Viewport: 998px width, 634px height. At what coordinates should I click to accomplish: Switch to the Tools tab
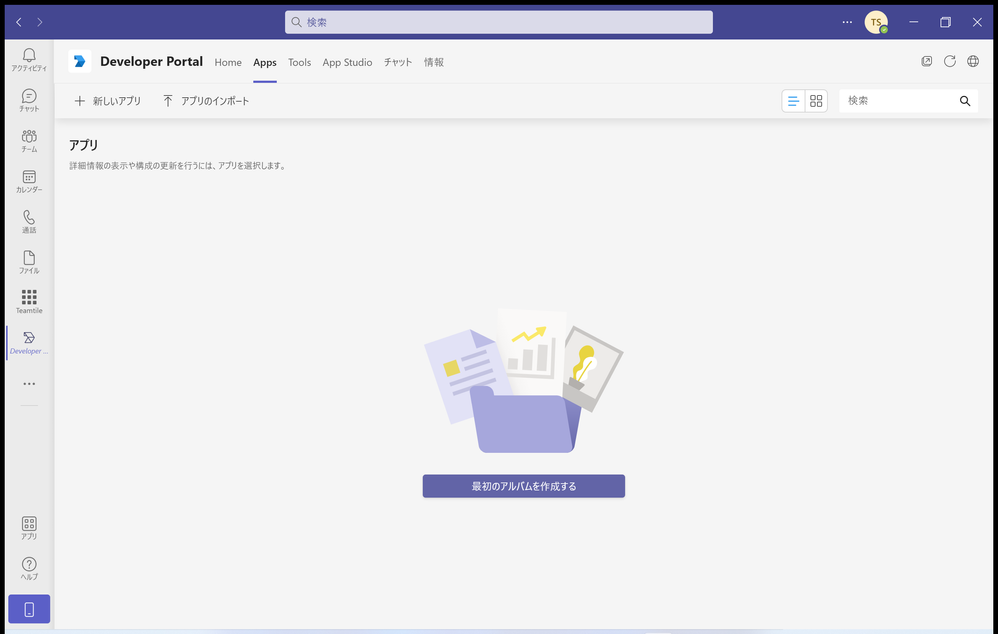[299, 62]
